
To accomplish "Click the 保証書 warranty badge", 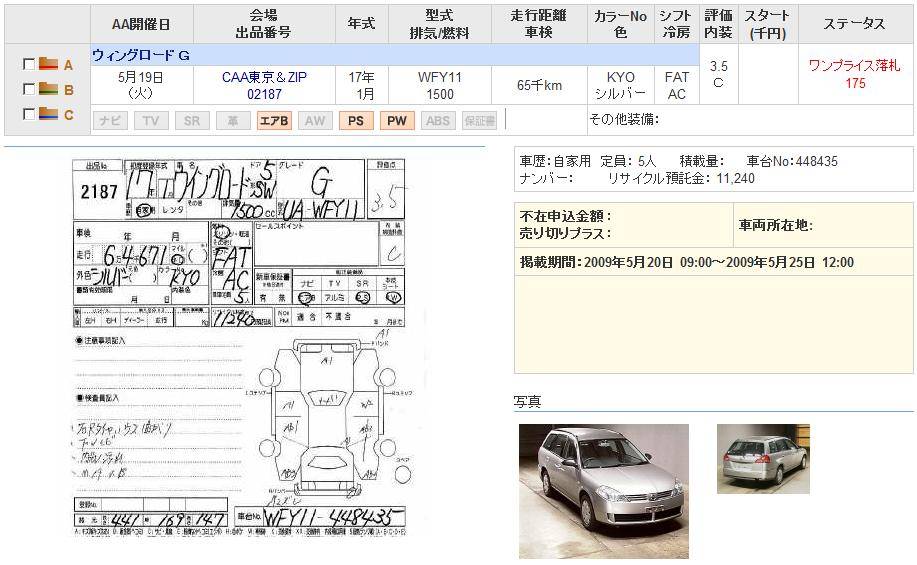I will coord(480,120).
